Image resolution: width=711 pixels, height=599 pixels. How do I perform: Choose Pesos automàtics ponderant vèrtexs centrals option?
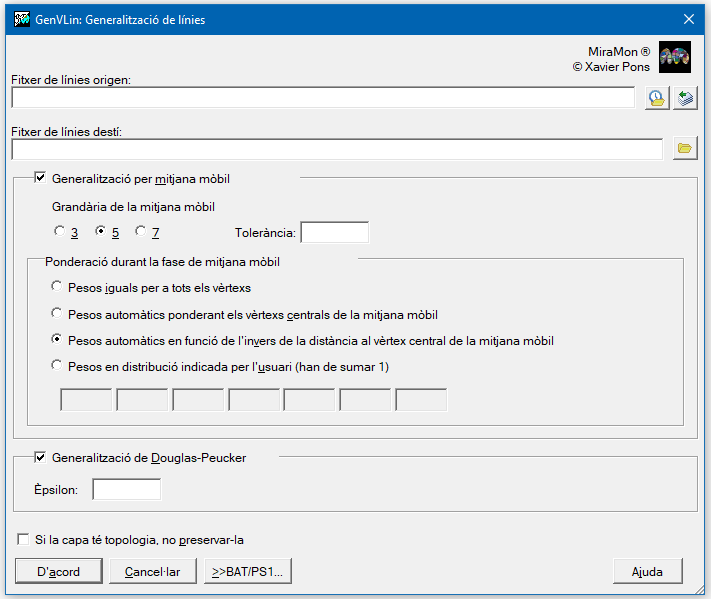pyautogui.click(x=56, y=313)
